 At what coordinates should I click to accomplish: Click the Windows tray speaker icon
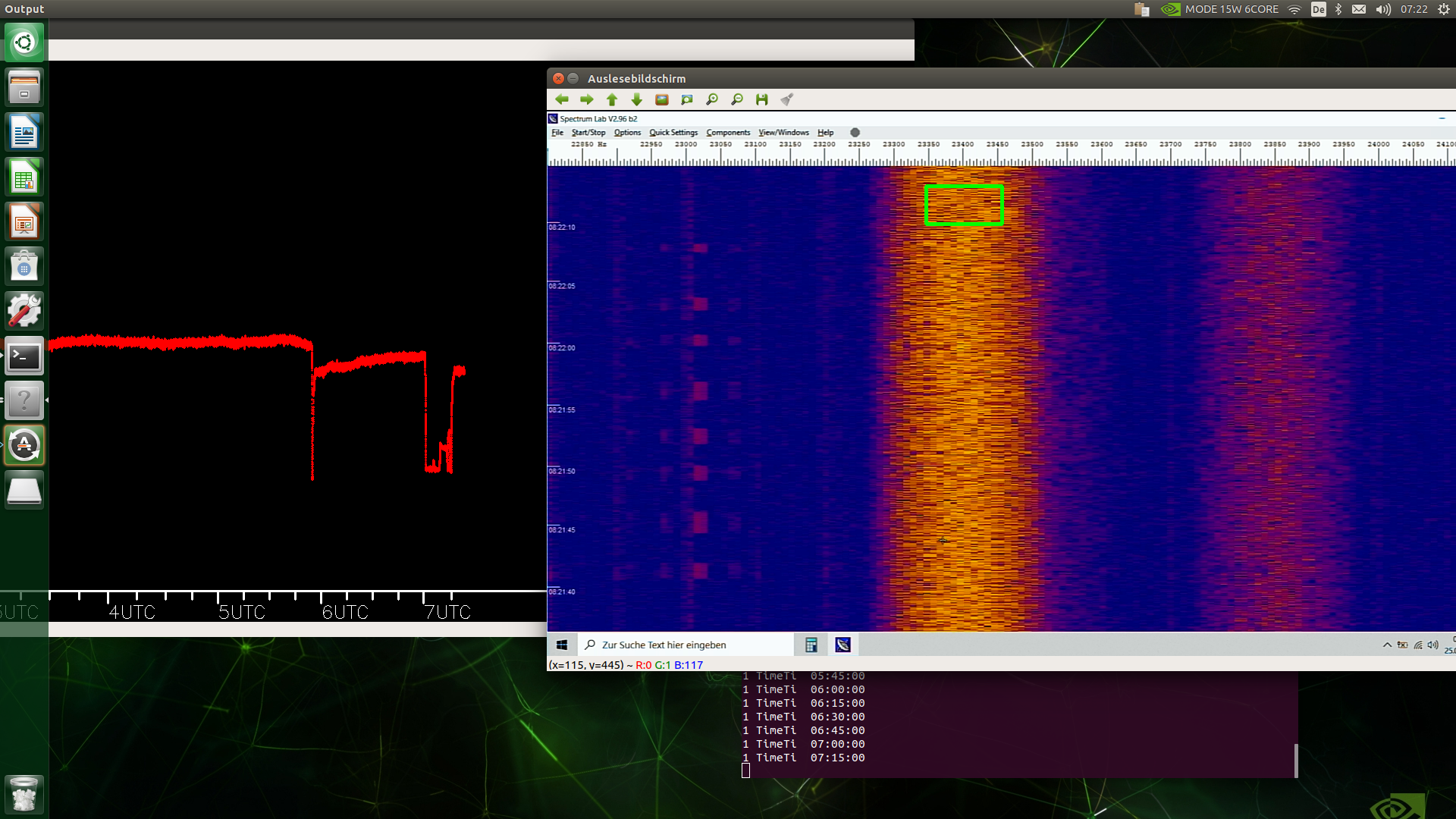pos(1432,645)
